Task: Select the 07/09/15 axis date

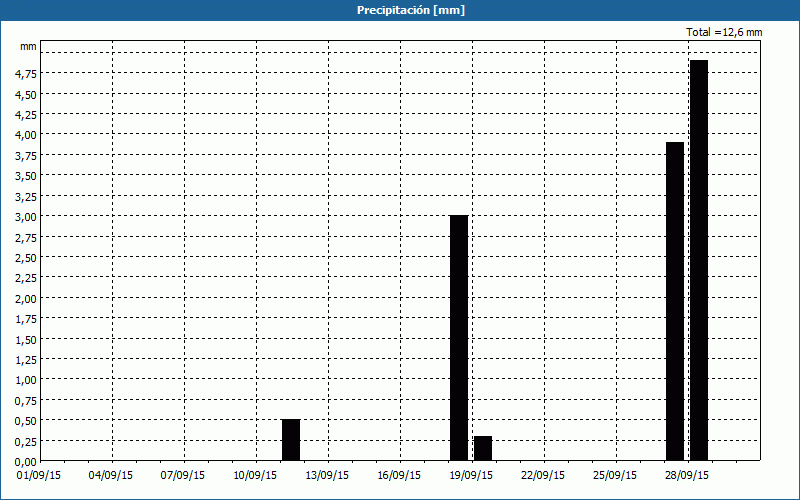Action: click(183, 476)
